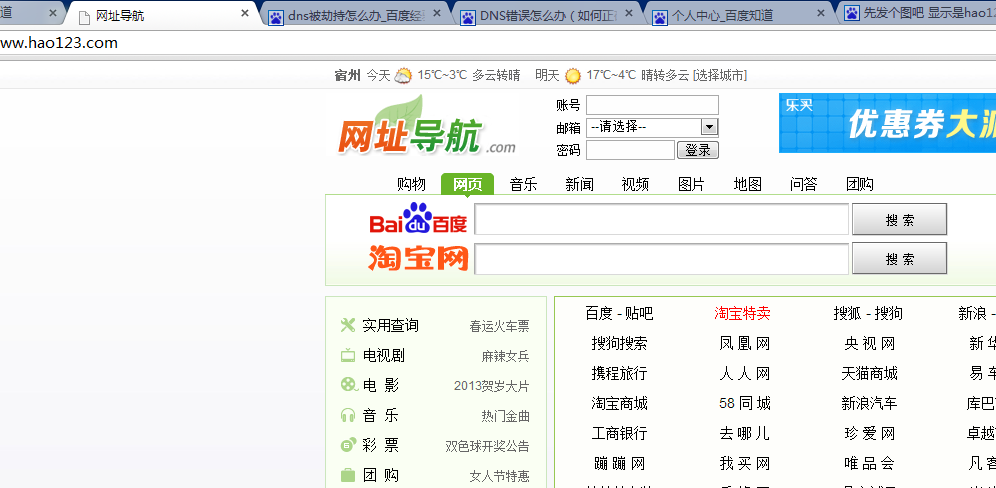Click the 账号 account input field
Viewport: 996px width, 488px height.
coord(652,105)
